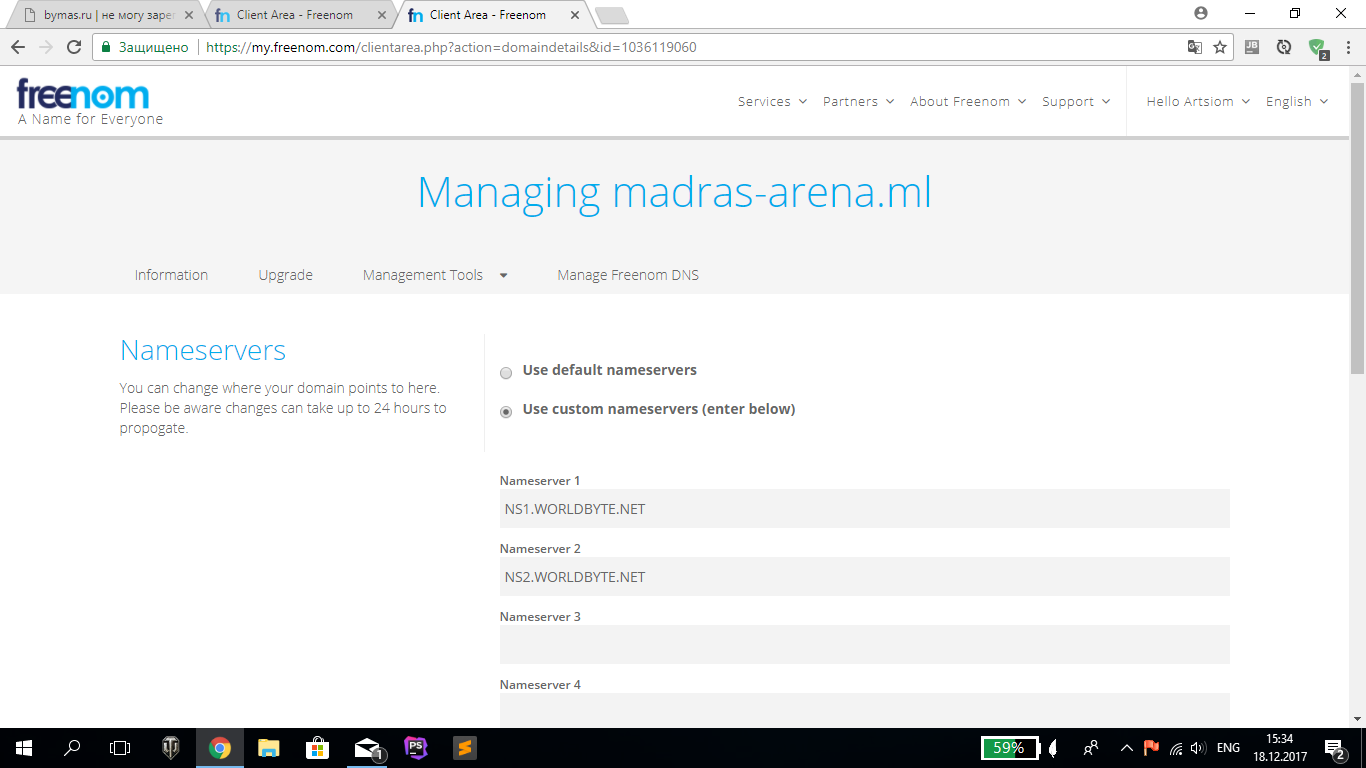Open the Services dropdown menu
The image size is (1366, 768).
(x=772, y=101)
